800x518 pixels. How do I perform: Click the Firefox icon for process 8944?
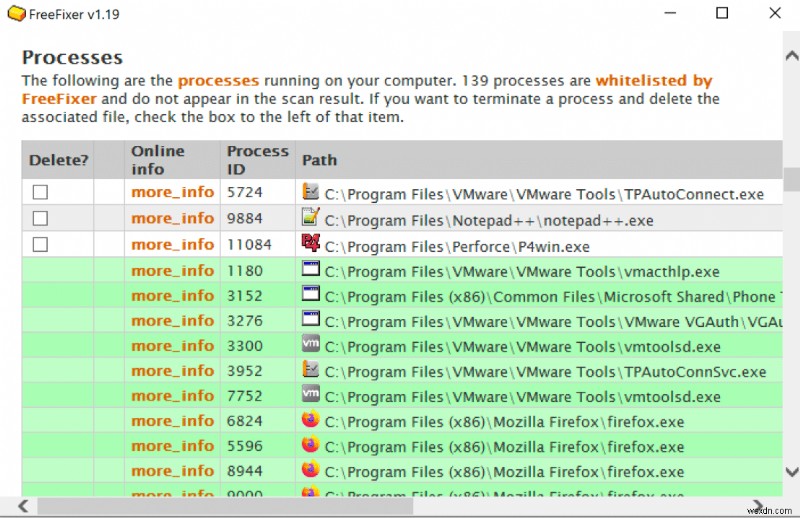311,469
